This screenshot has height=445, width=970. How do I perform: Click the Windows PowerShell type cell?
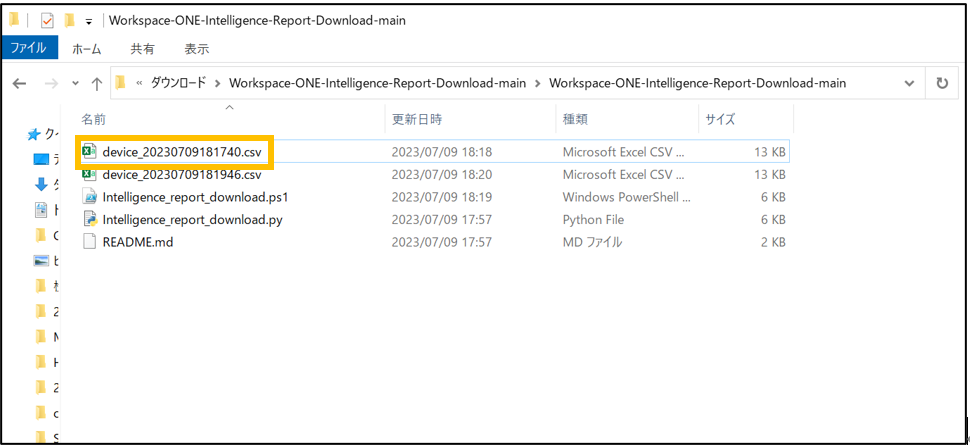[x=627, y=197]
